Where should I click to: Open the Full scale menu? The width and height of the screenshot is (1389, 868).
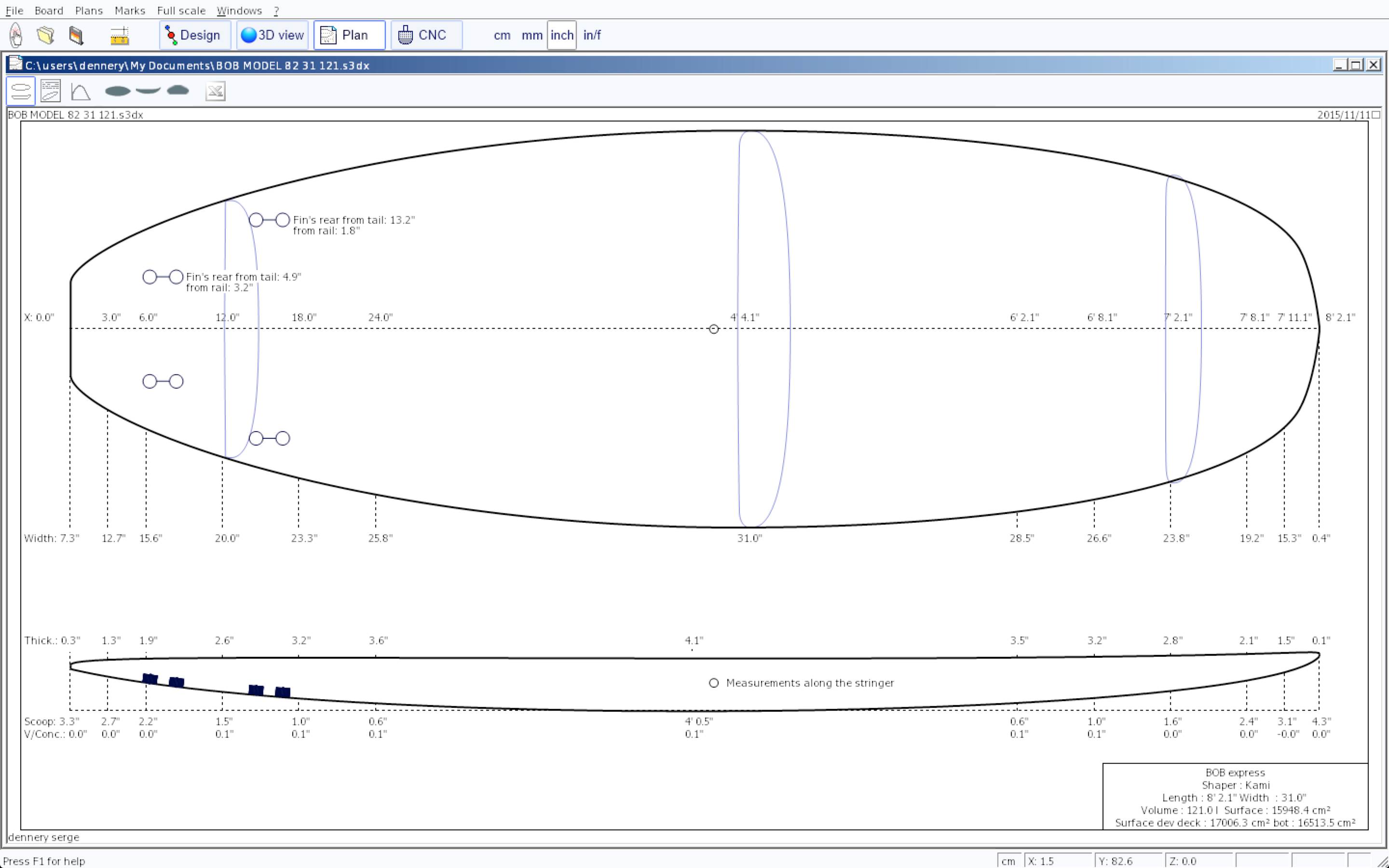tap(181, 10)
